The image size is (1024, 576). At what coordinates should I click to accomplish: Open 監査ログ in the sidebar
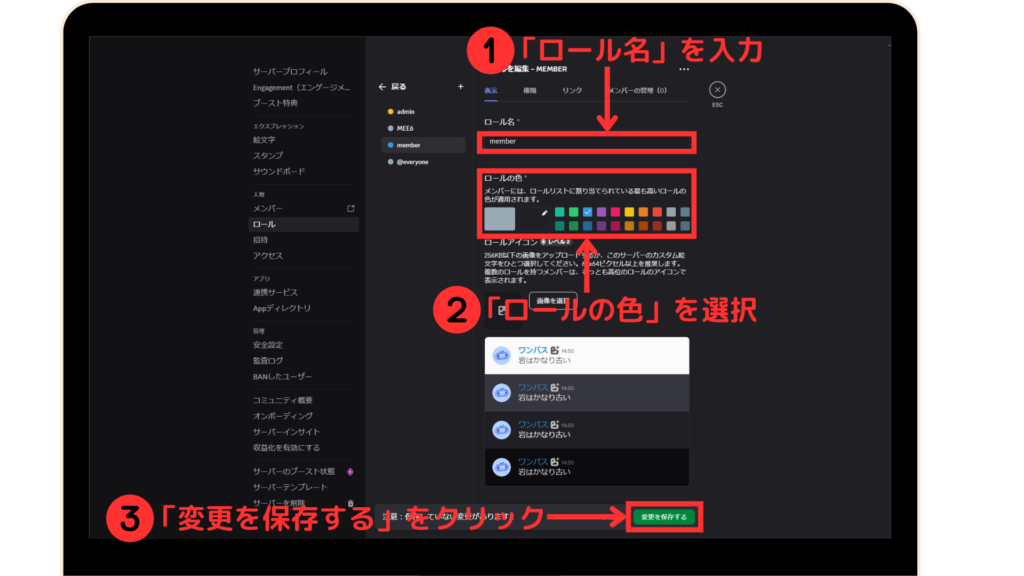pyautogui.click(x=268, y=360)
